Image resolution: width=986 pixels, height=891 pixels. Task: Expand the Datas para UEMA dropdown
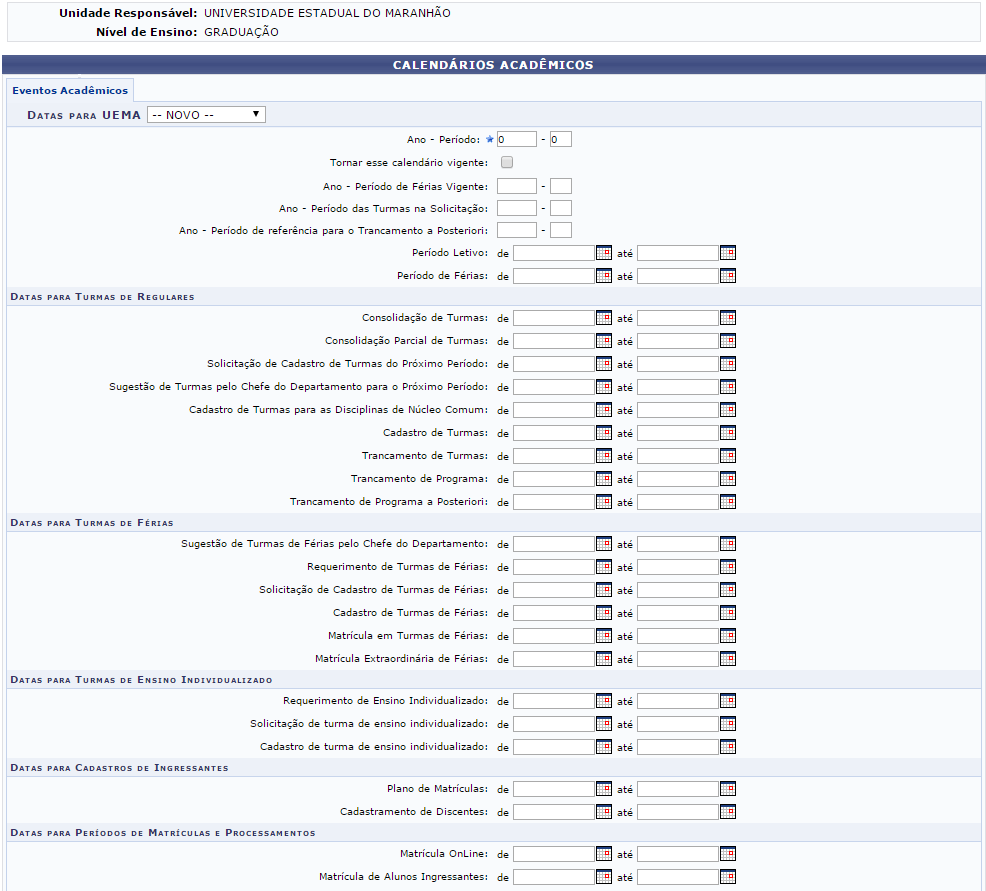tap(206, 114)
